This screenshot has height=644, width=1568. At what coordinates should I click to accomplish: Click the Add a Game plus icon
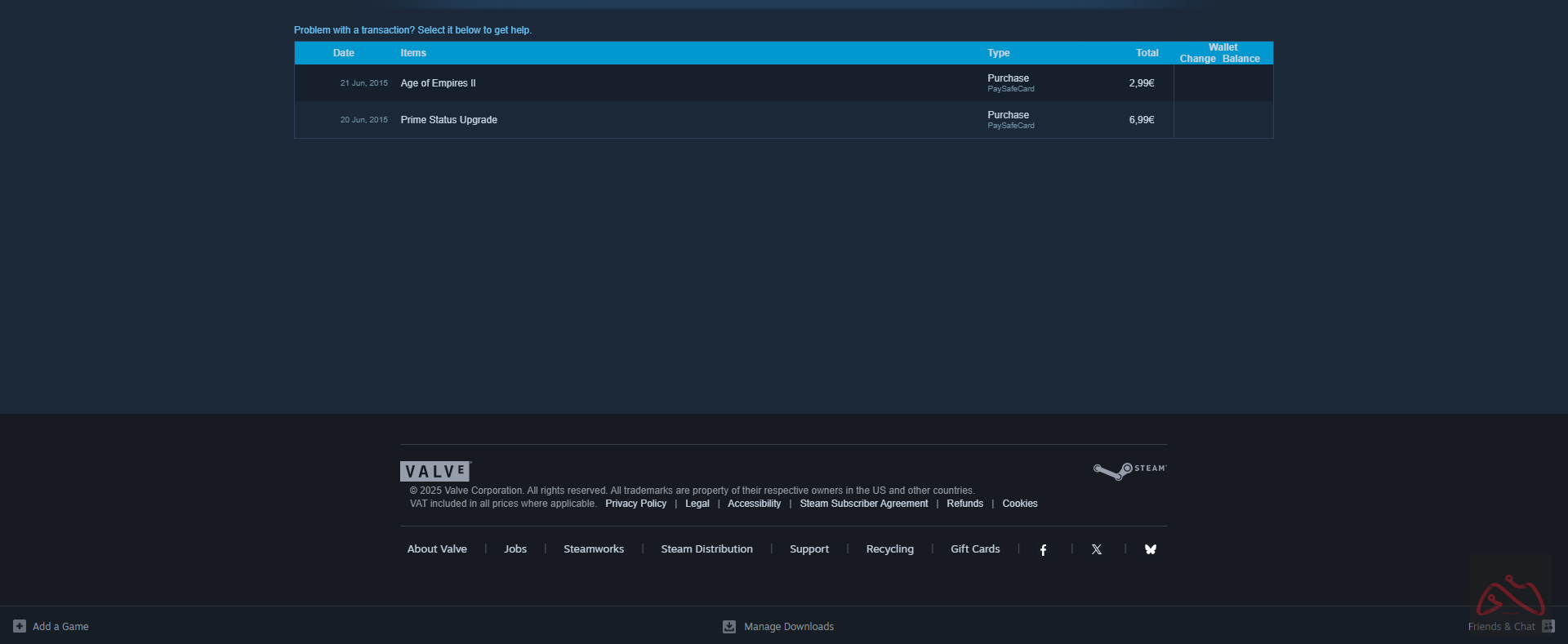20,626
